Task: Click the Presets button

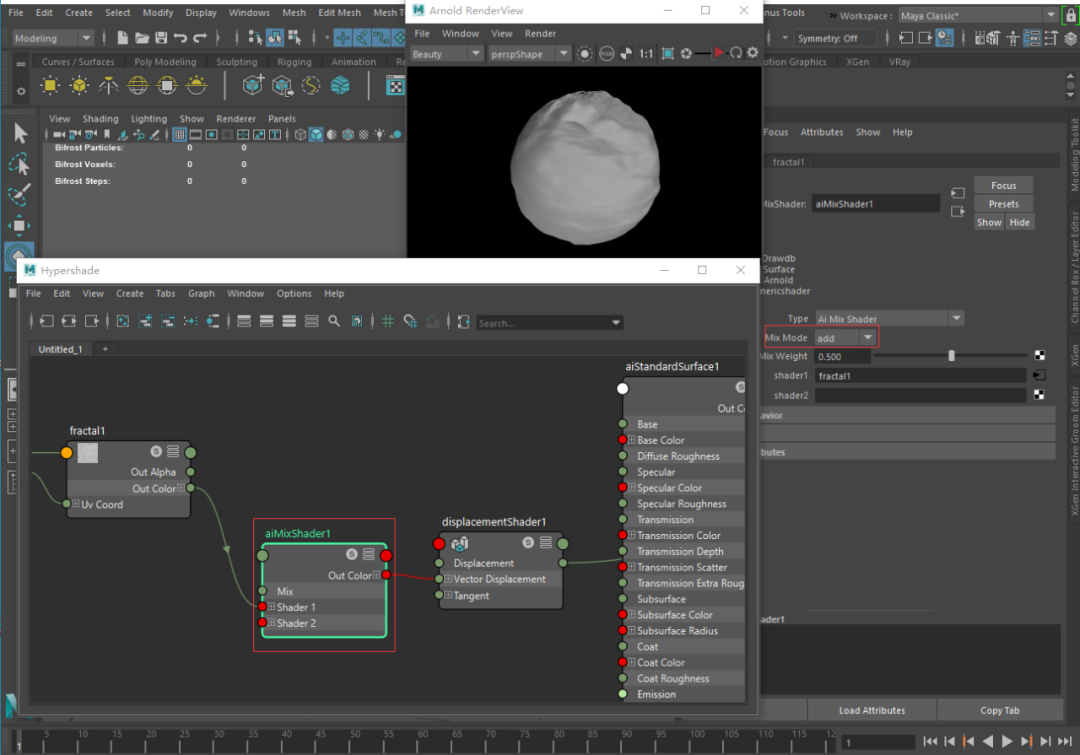Action: [1003, 204]
